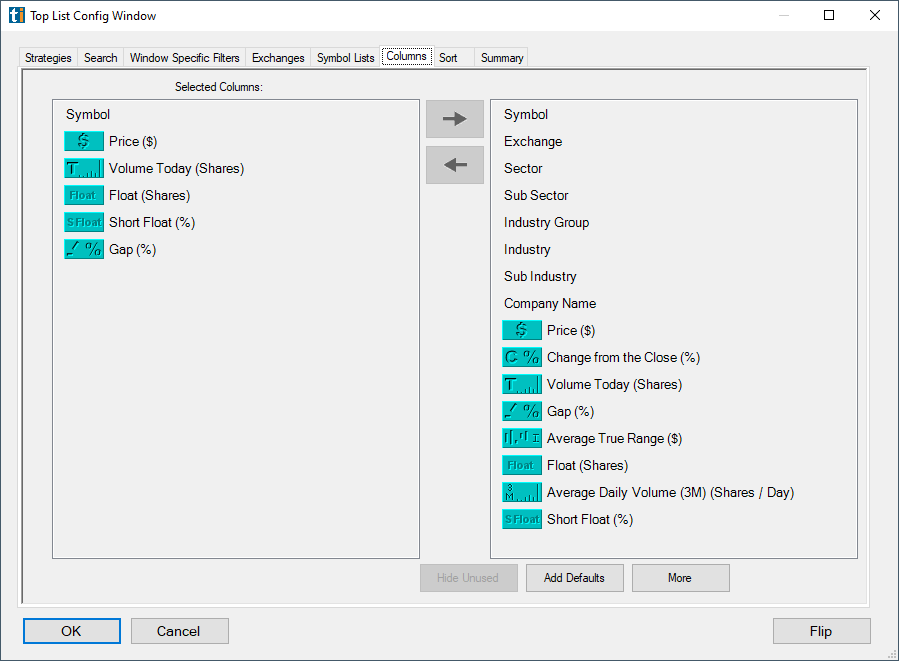Viewport: 899px width, 661px height.
Task: Click the left arrow to remove columns
Action: (454, 165)
